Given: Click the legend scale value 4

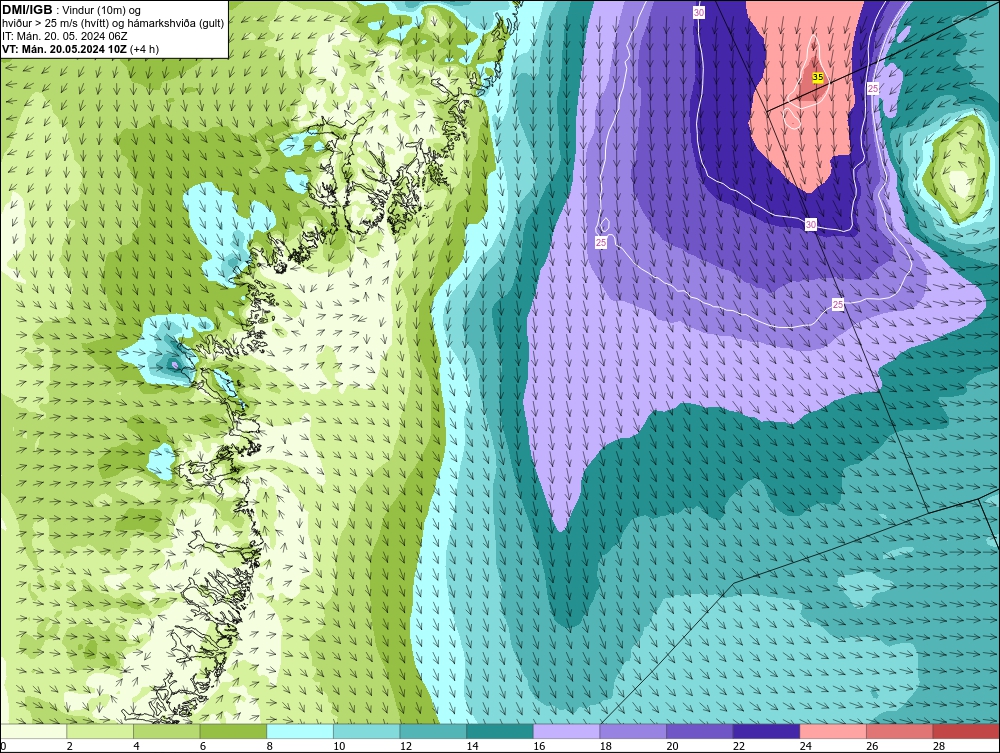Looking at the screenshot, I should [x=136, y=746].
